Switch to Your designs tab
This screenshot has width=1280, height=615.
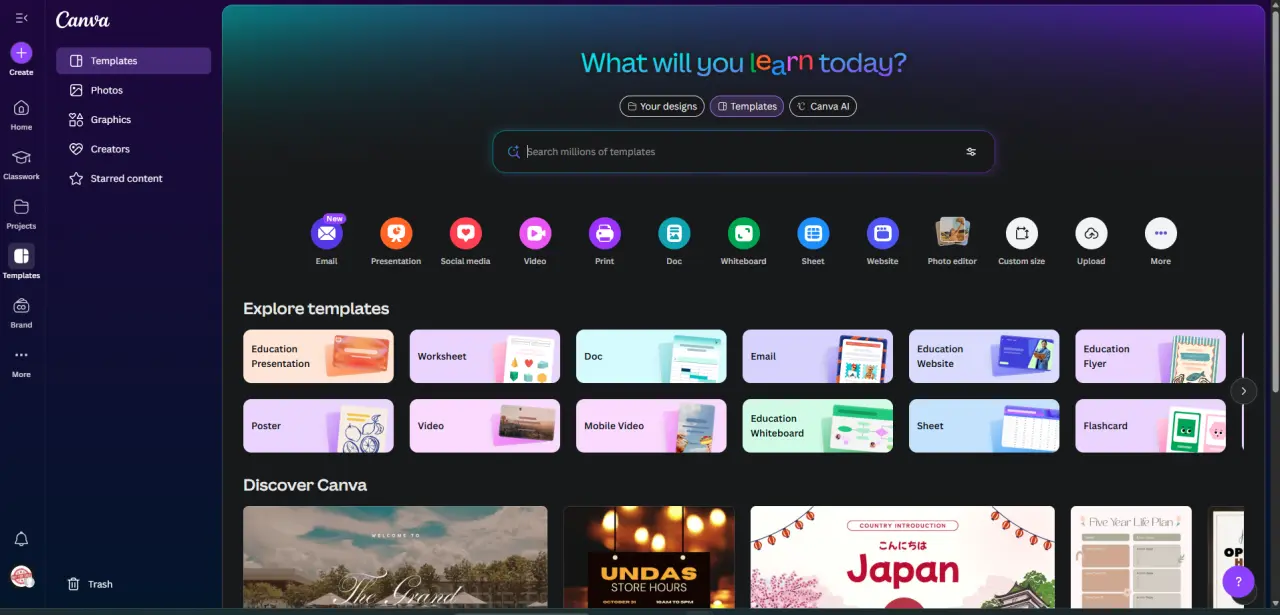pos(662,106)
